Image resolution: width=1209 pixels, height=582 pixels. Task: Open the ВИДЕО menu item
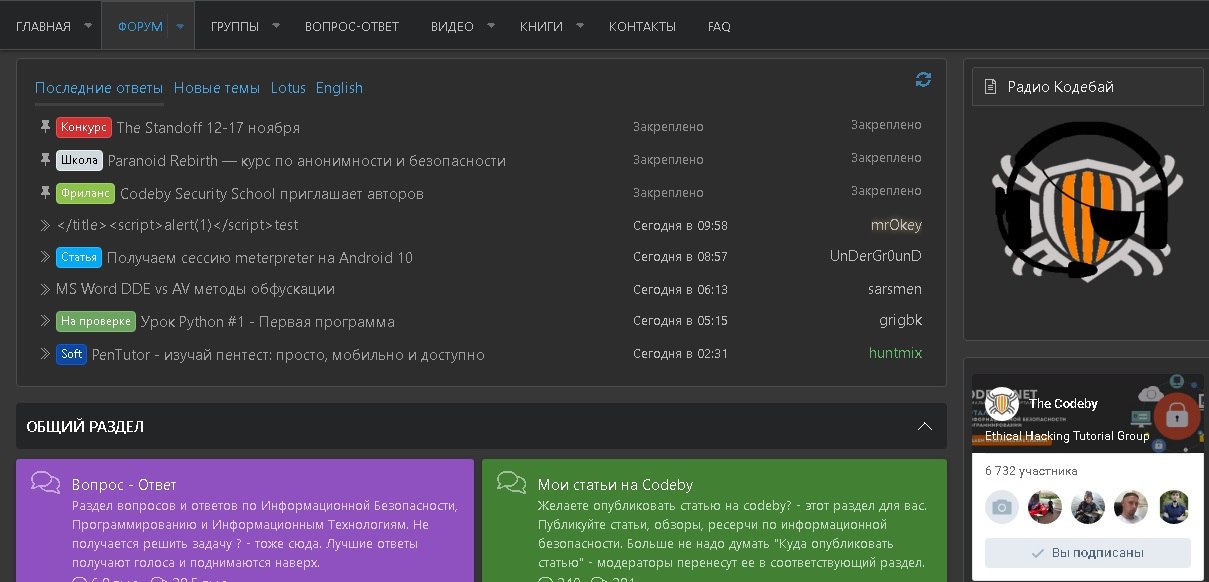click(x=452, y=27)
